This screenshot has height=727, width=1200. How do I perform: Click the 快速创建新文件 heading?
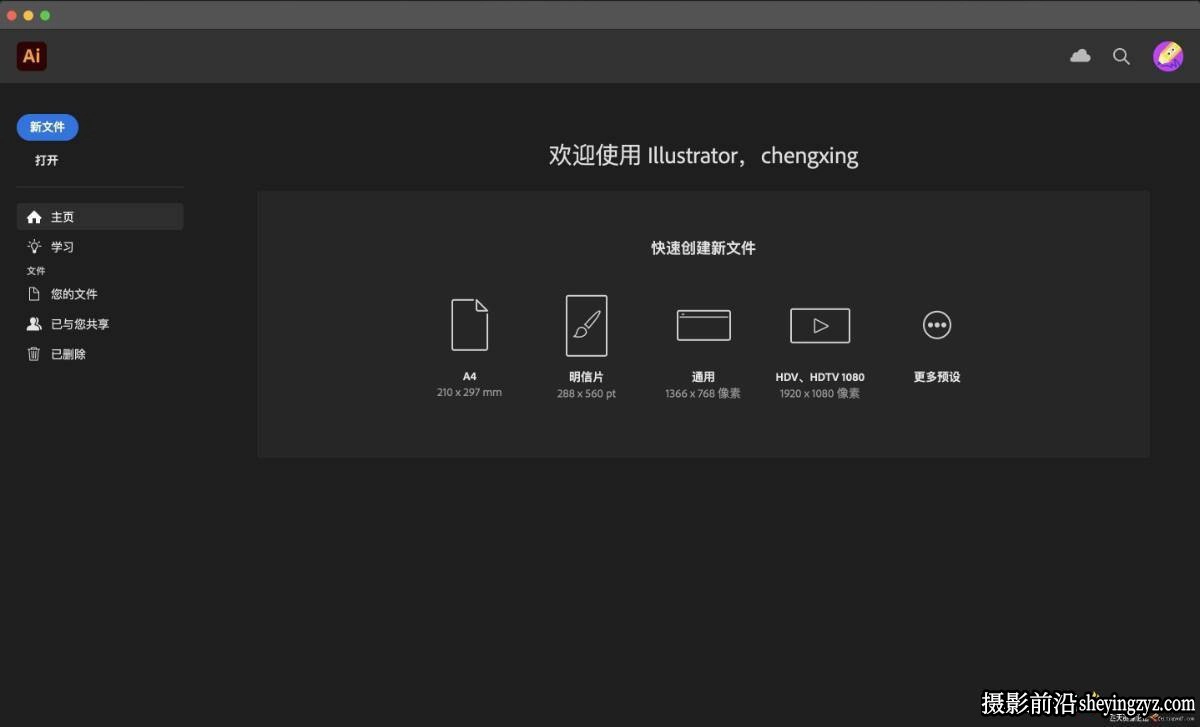point(703,248)
